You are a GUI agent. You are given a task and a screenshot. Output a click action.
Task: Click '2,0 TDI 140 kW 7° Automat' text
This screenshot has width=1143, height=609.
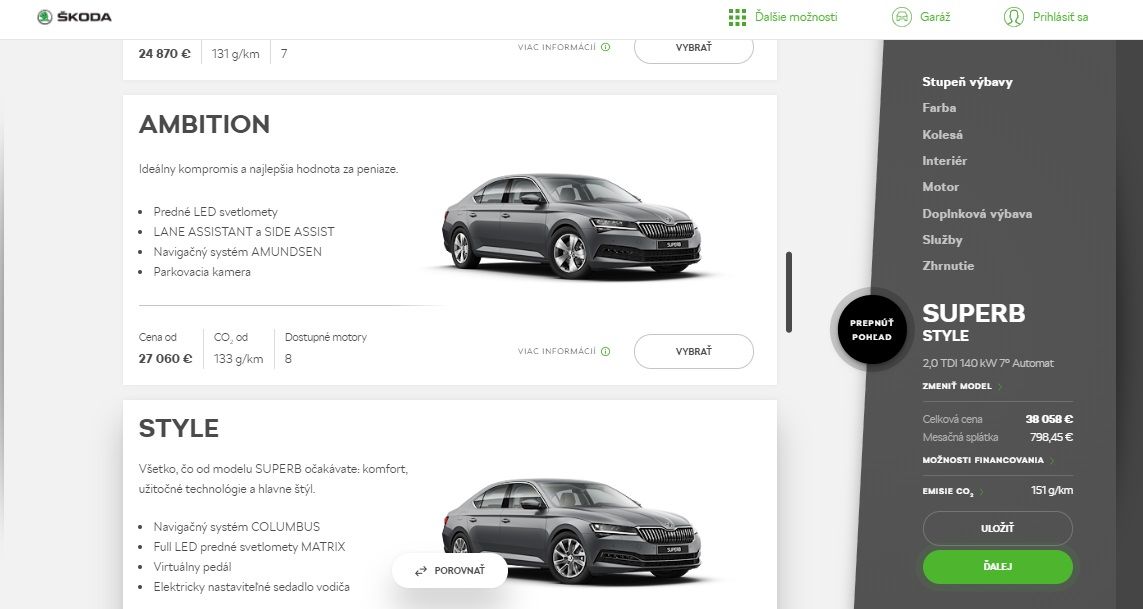[x=988, y=363]
